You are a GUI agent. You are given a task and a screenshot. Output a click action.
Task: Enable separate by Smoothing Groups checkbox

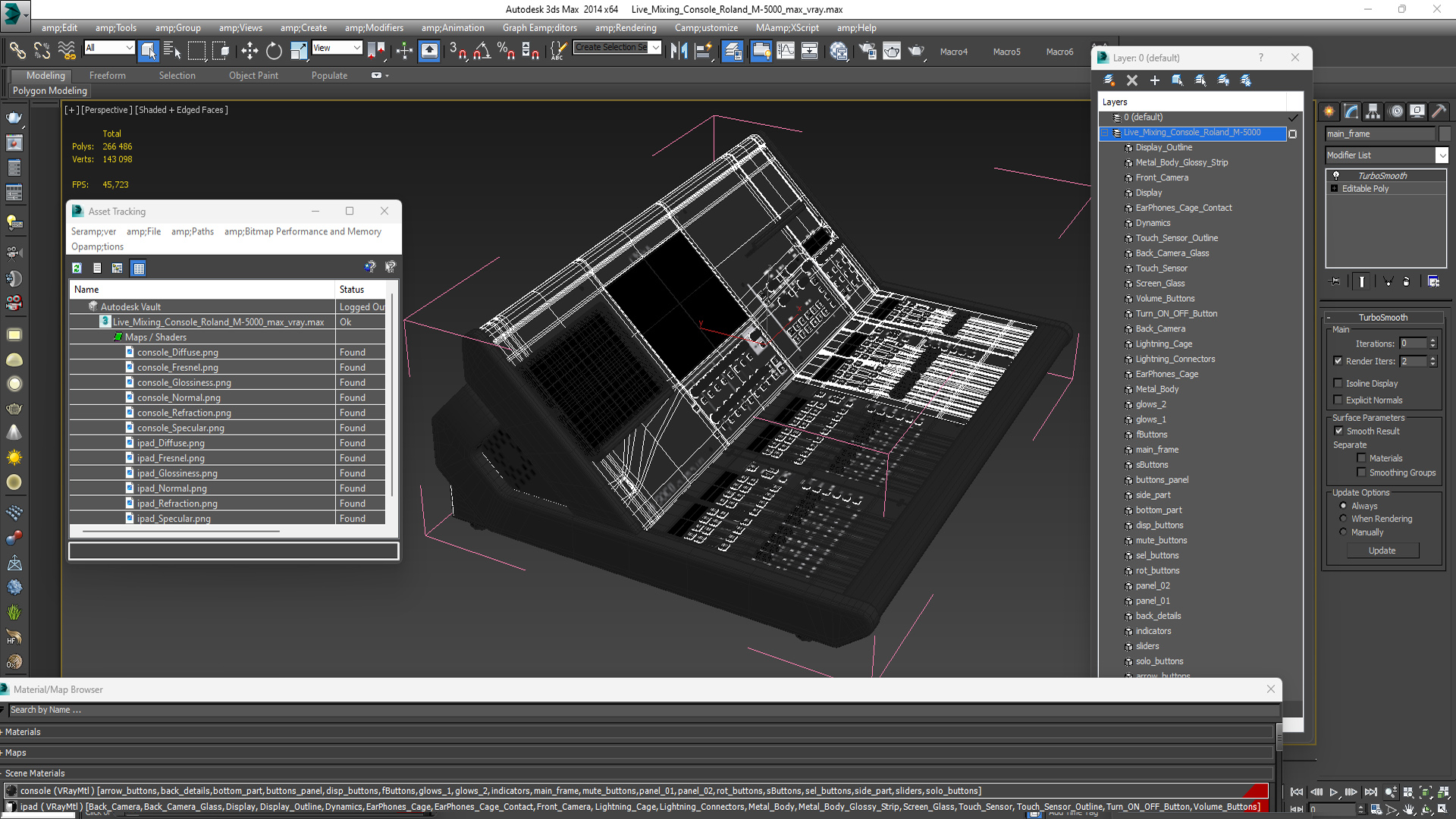click(1361, 472)
